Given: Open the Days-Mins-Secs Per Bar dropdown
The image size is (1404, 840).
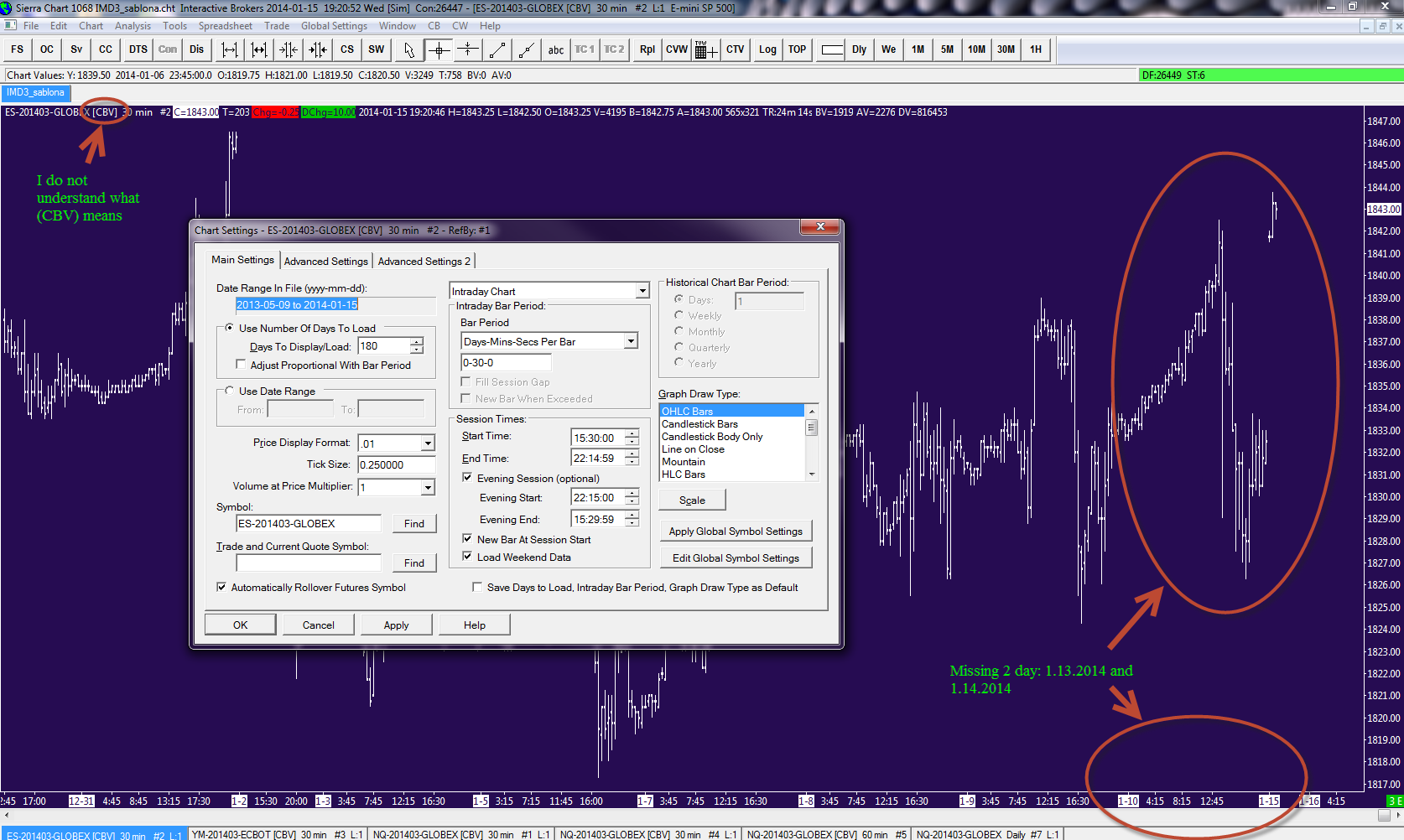Looking at the screenshot, I should click(631, 341).
